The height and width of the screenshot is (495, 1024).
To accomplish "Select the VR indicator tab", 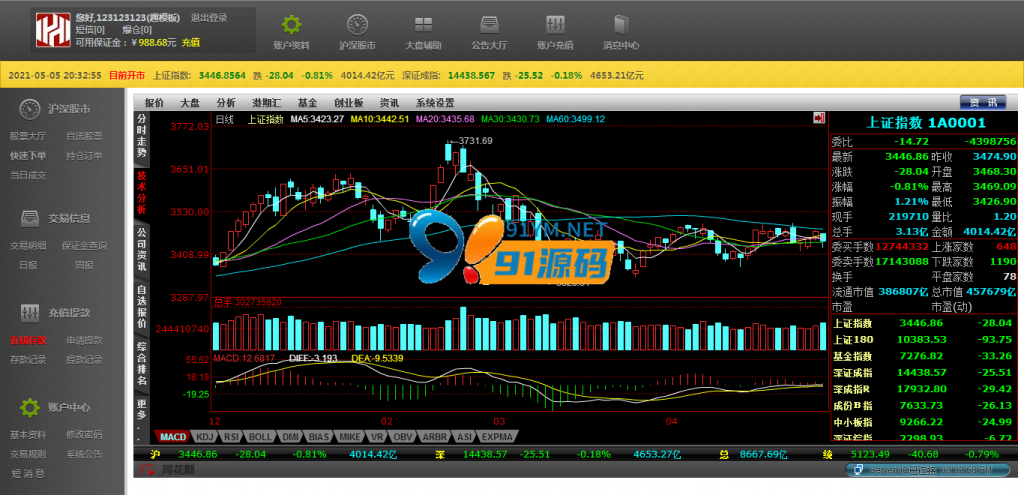I will tap(377, 436).
